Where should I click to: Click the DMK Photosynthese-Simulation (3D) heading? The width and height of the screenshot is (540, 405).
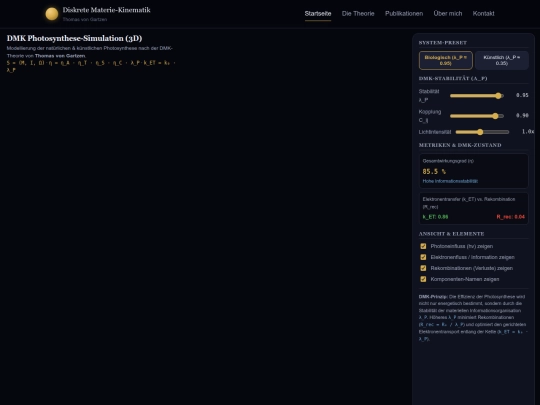(x=74, y=38)
